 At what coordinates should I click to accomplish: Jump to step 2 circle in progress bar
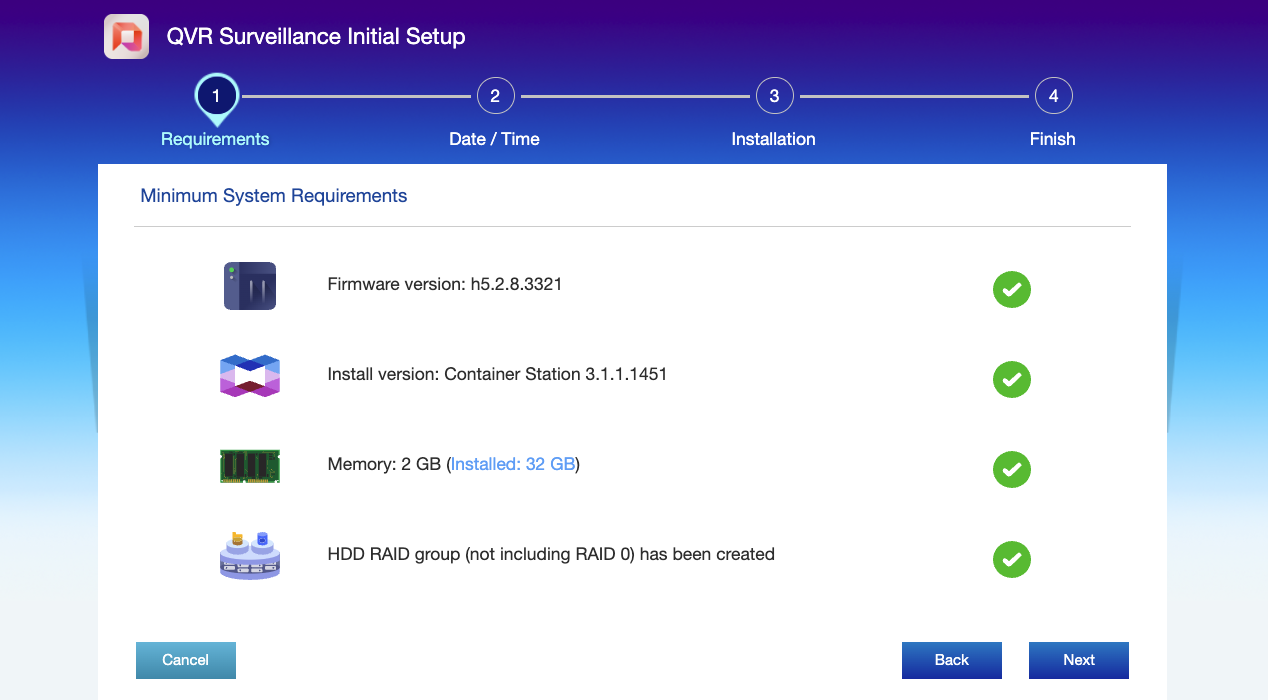tap(495, 96)
